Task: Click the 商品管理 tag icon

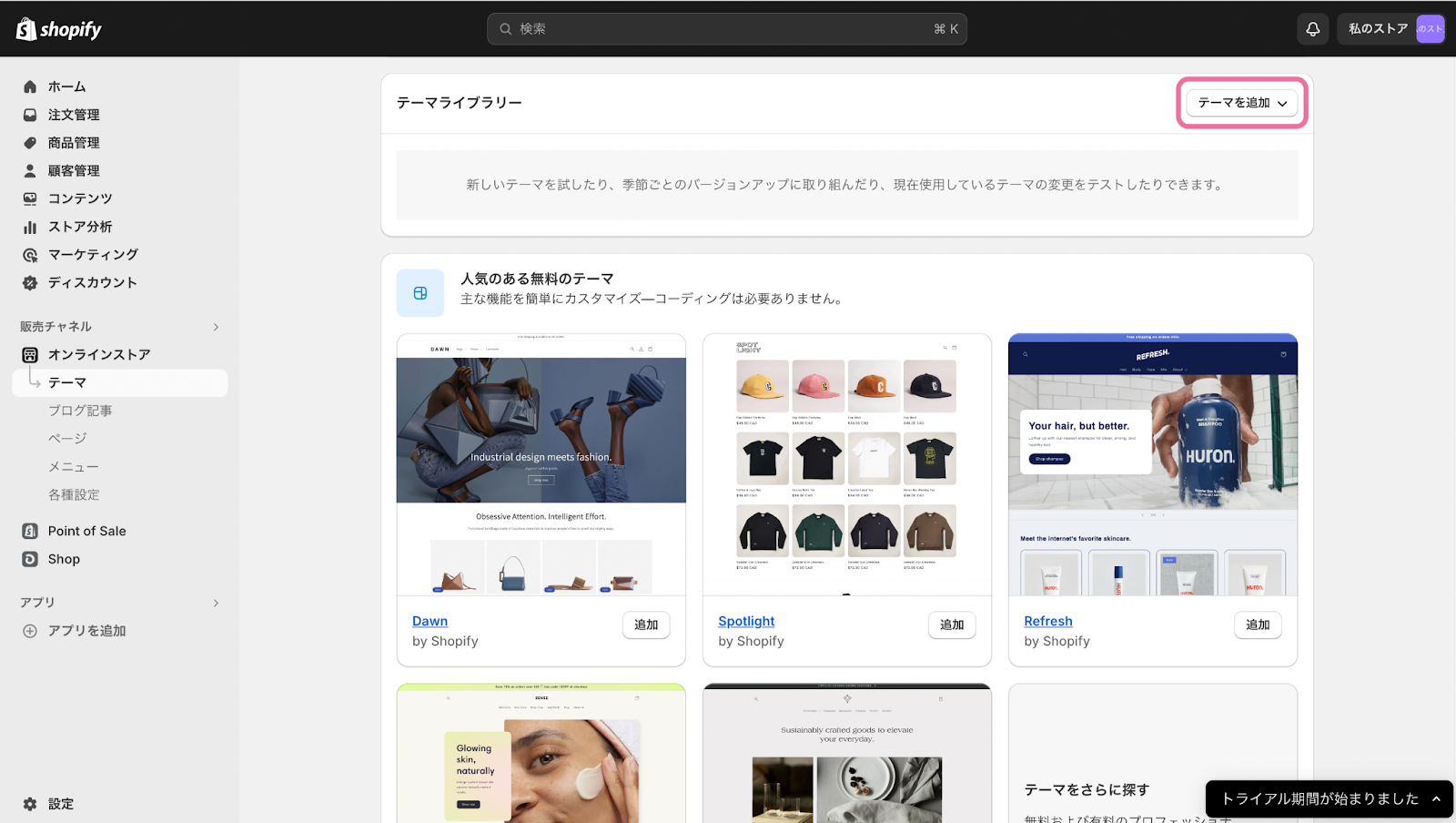Action: pos(30,143)
